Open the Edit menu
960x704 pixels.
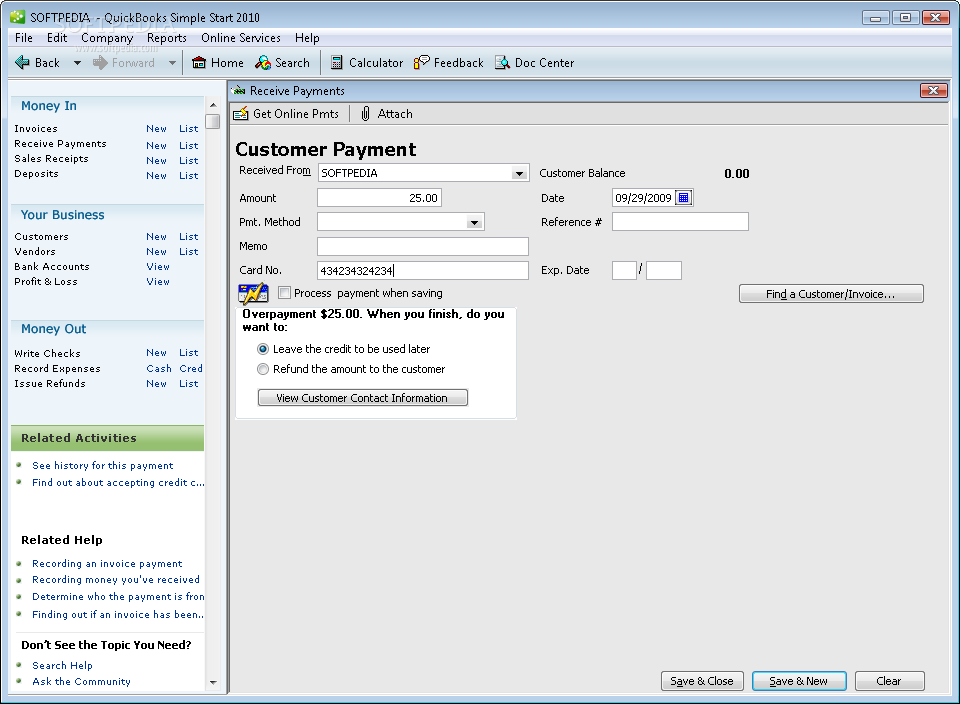(x=57, y=38)
